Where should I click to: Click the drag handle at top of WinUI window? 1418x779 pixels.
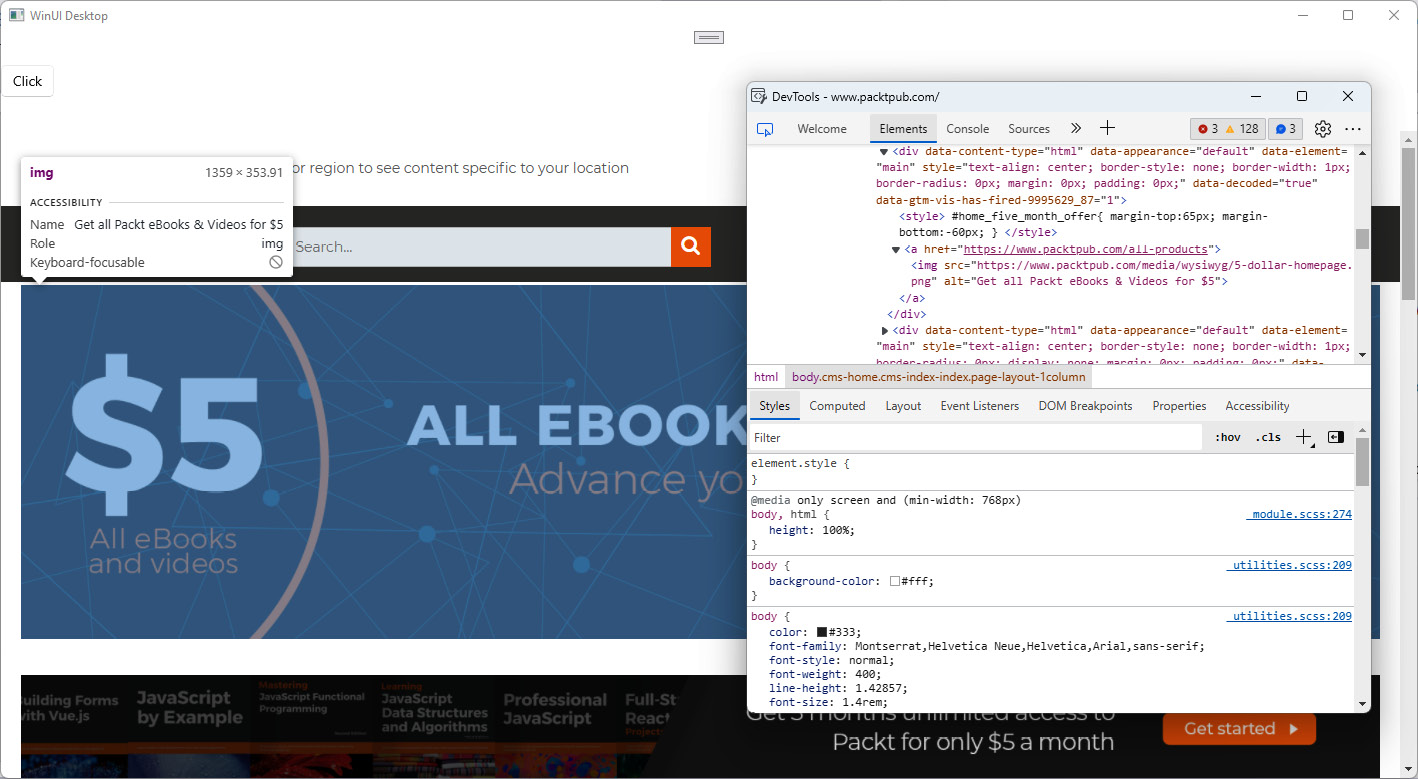(709, 37)
